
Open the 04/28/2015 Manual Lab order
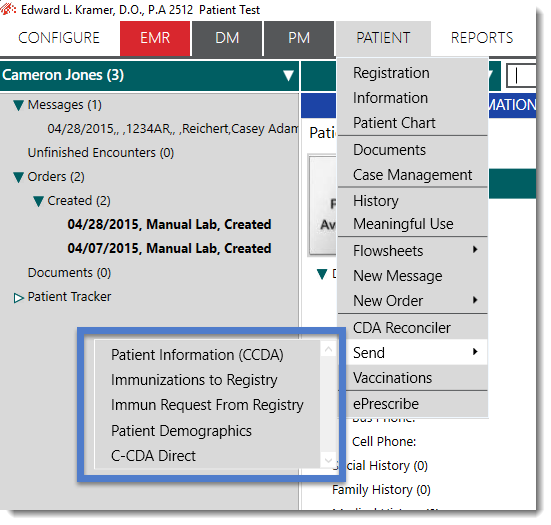169,225
